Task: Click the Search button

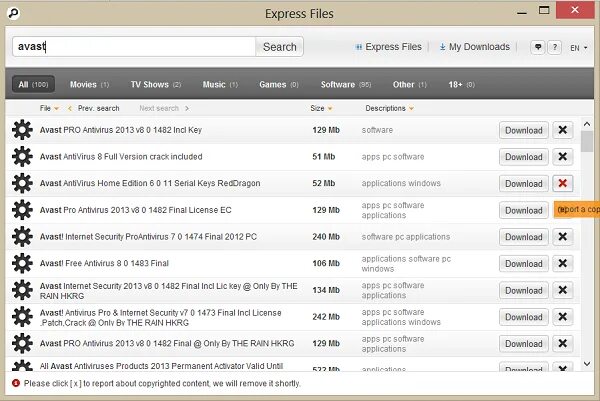Action: [x=279, y=47]
